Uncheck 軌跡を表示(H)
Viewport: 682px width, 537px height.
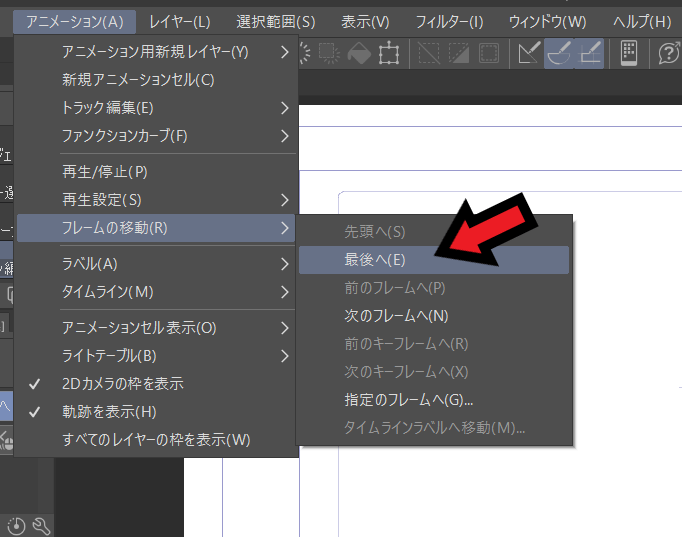(156, 412)
